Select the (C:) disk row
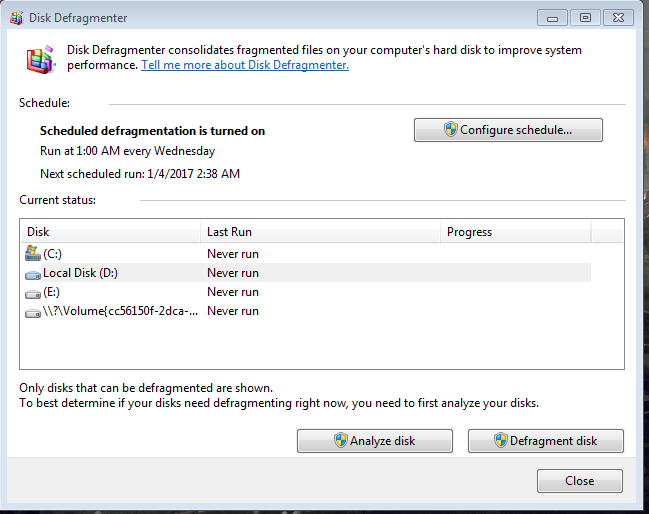649x514 pixels. [306, 254]
